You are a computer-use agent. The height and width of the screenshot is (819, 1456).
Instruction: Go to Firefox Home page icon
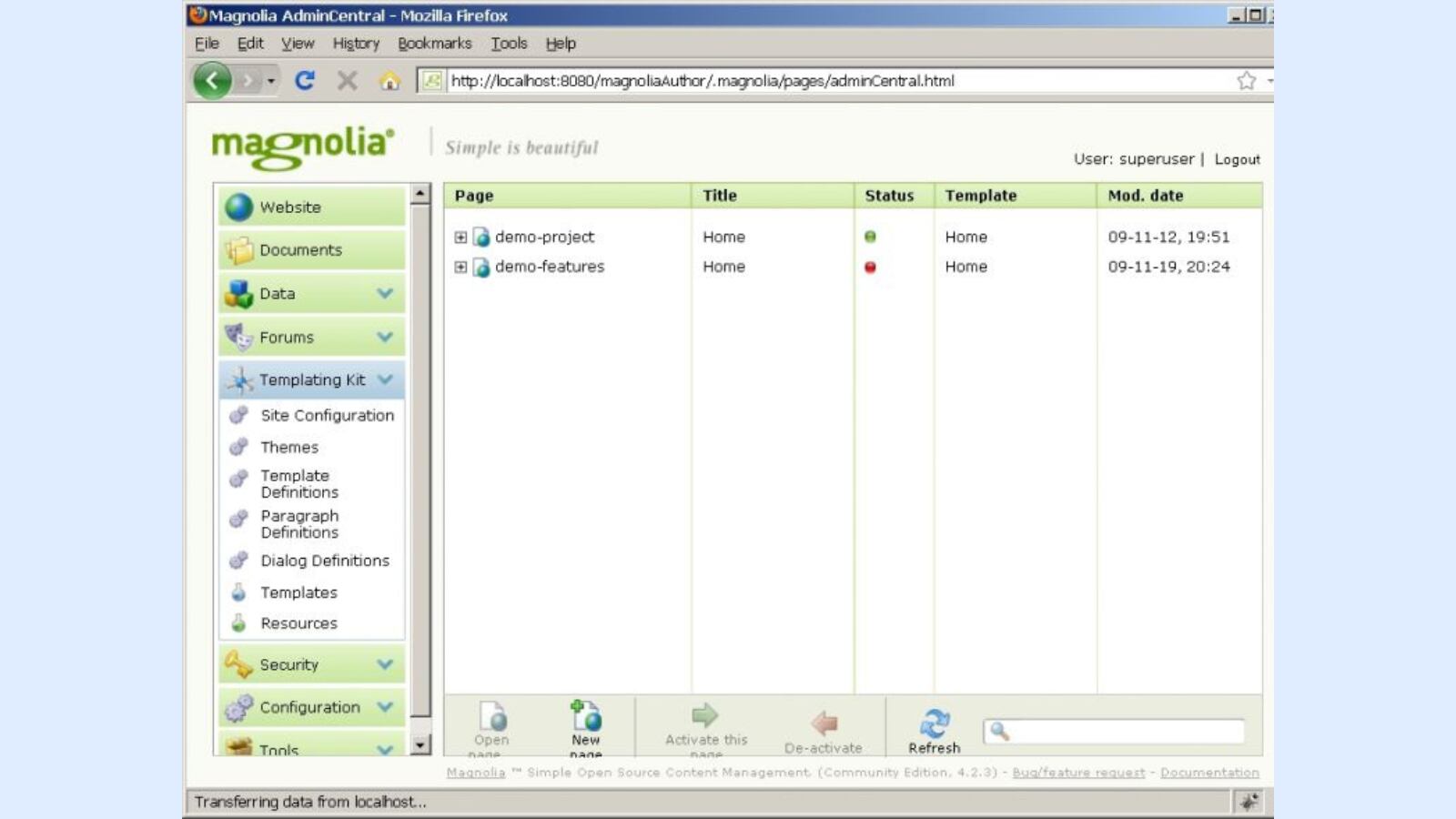click(389, 81)
